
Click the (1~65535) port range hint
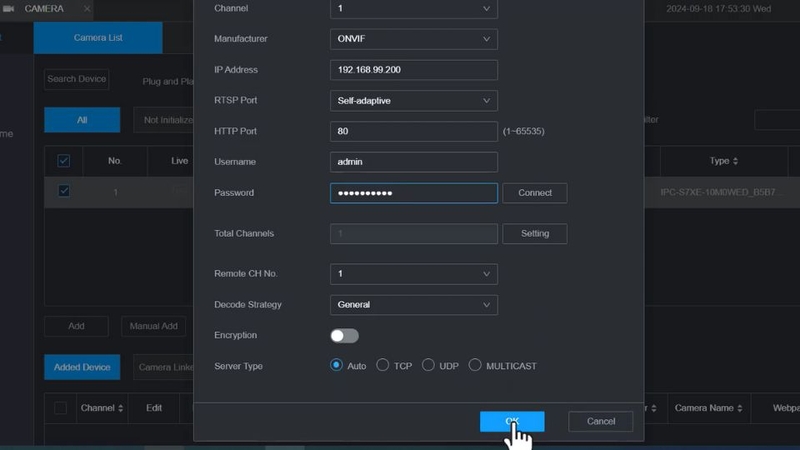523,132
